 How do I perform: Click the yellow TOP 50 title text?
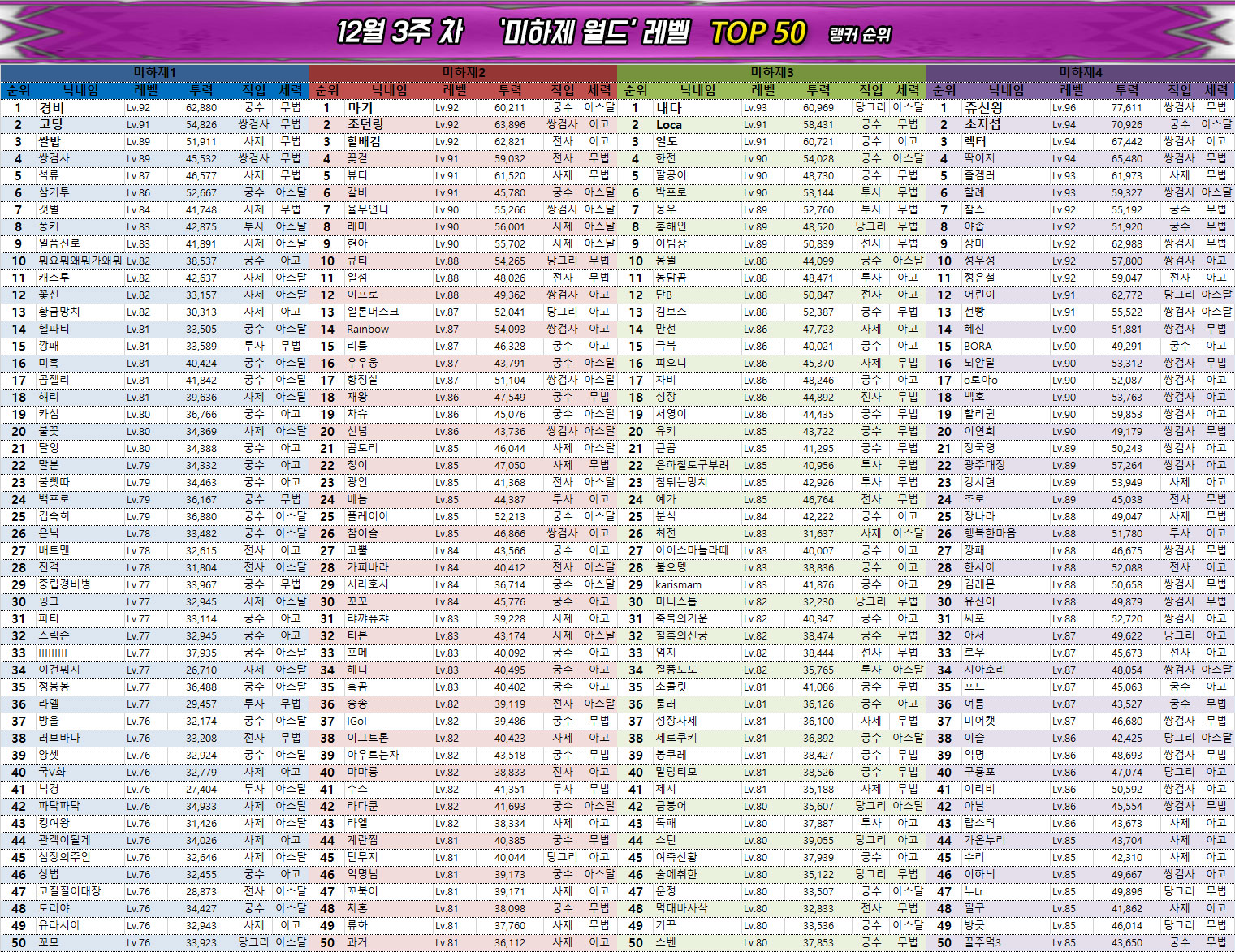758,33
